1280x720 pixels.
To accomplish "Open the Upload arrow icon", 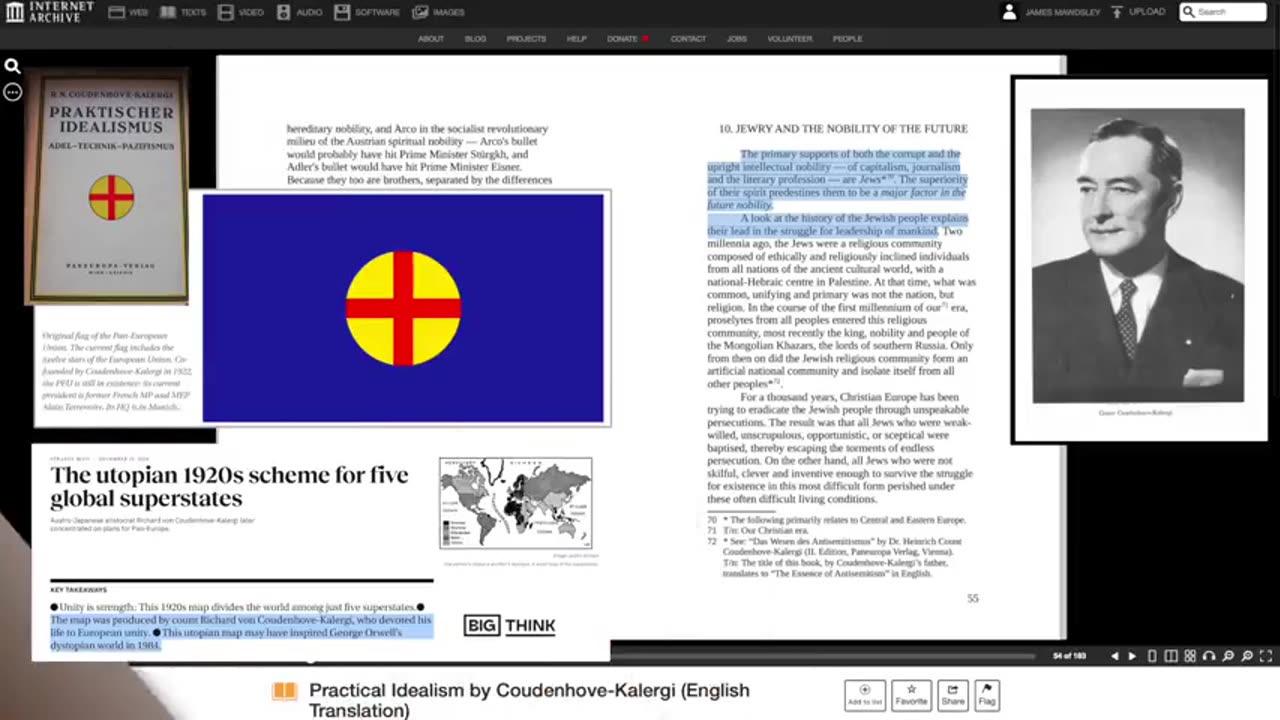I will [x=1116, y=12].
